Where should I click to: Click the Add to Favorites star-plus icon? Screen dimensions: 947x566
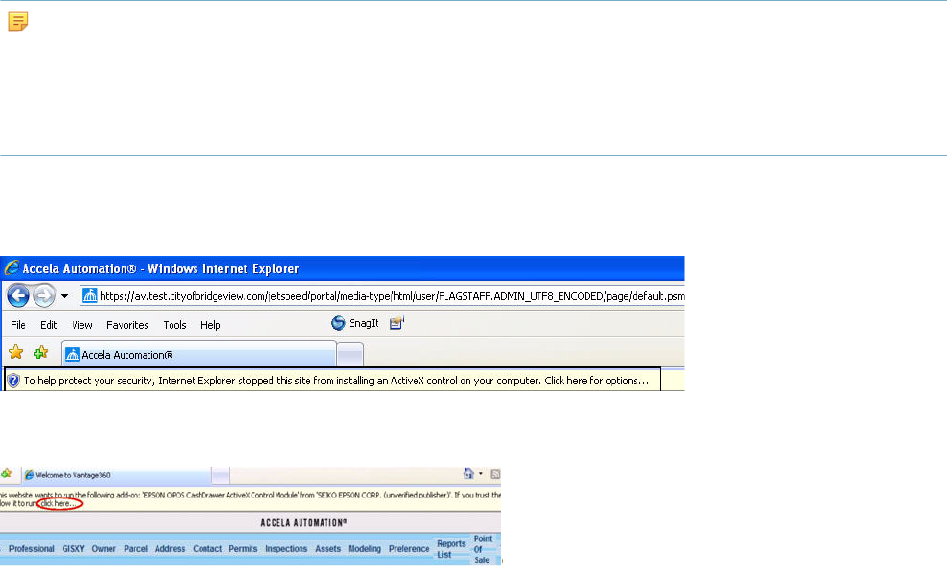pyautogui.click(x=40, y=352)
